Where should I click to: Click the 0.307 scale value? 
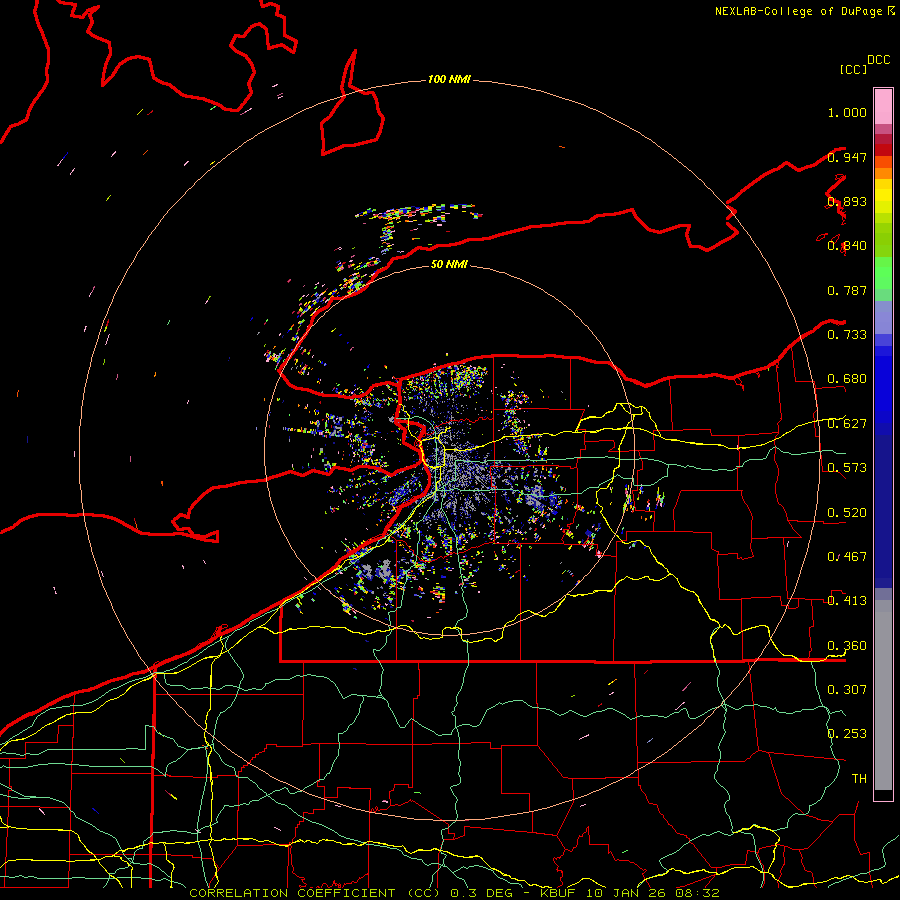point(847,689)
